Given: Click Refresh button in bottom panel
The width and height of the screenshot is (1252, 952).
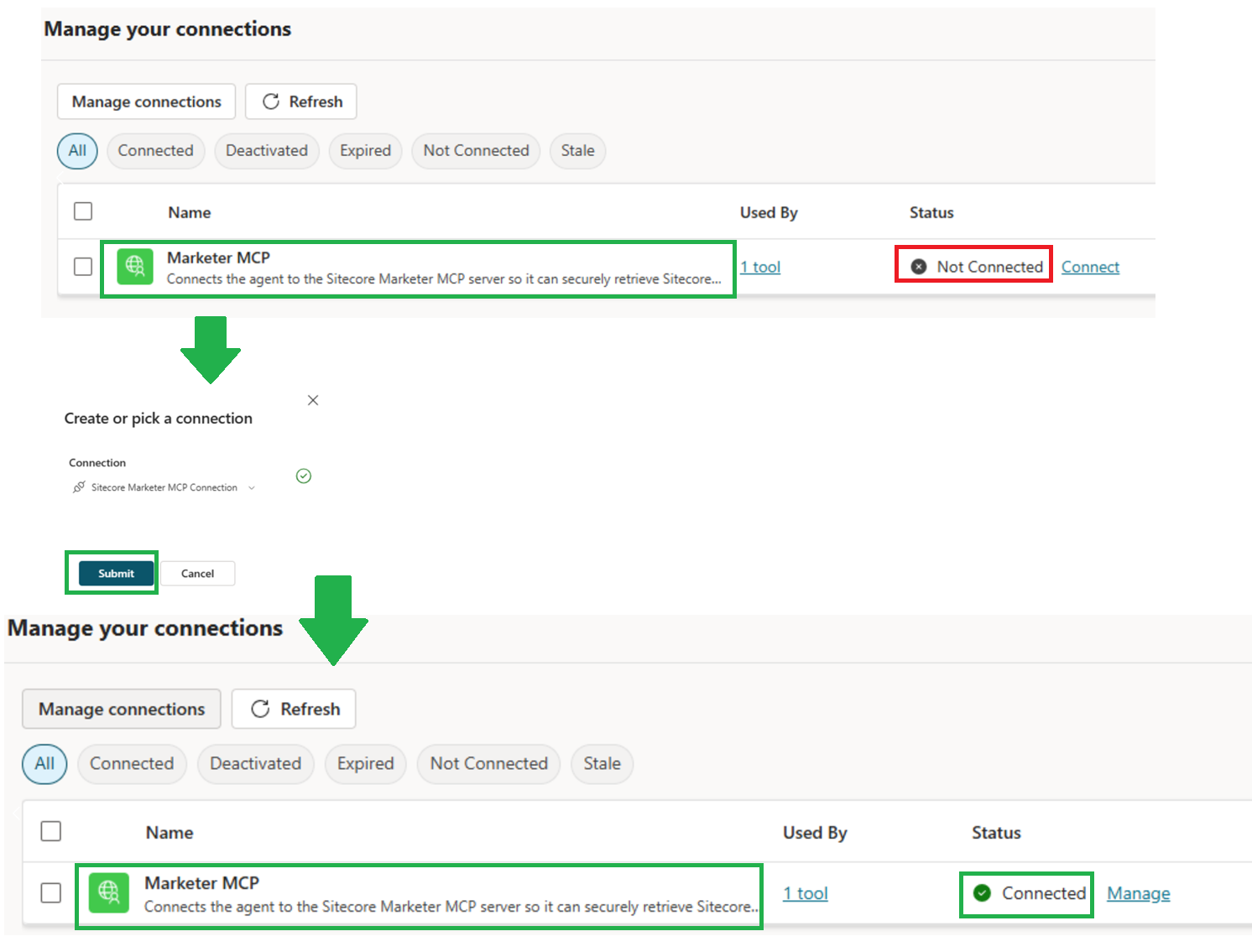Looking at the screenshot, I should 294,709.
